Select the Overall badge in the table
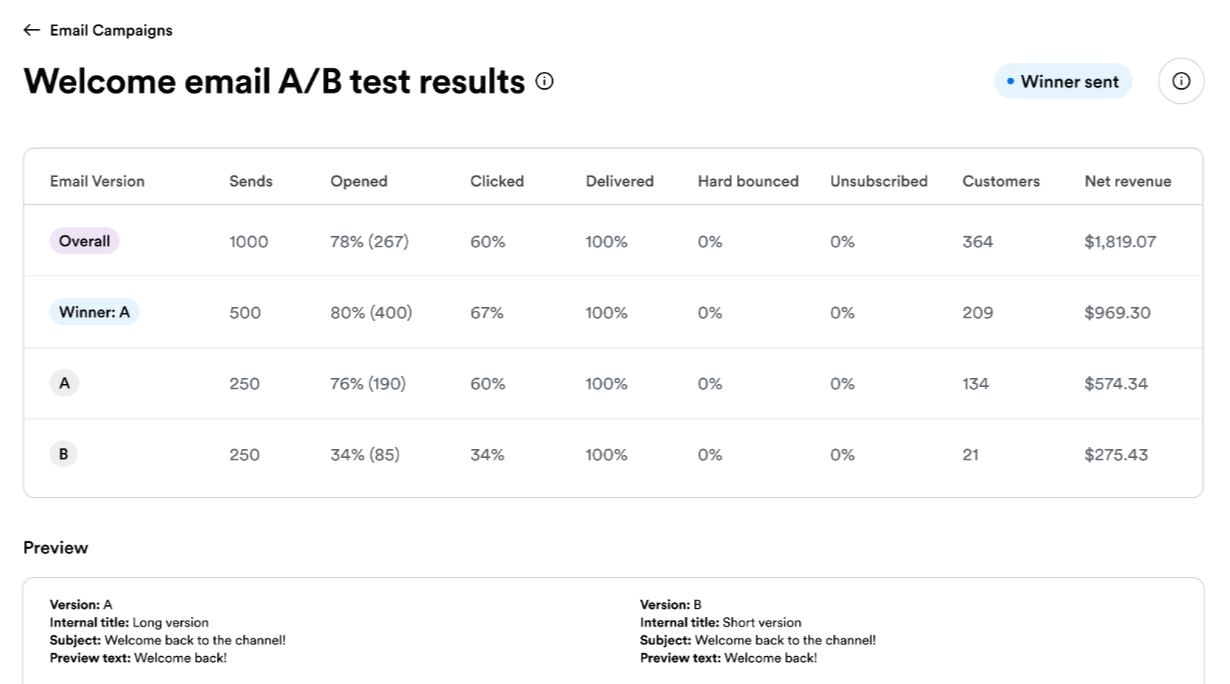Image resolution: width=1230 pixels, height=684 pixels. click(x=84, y=241)
